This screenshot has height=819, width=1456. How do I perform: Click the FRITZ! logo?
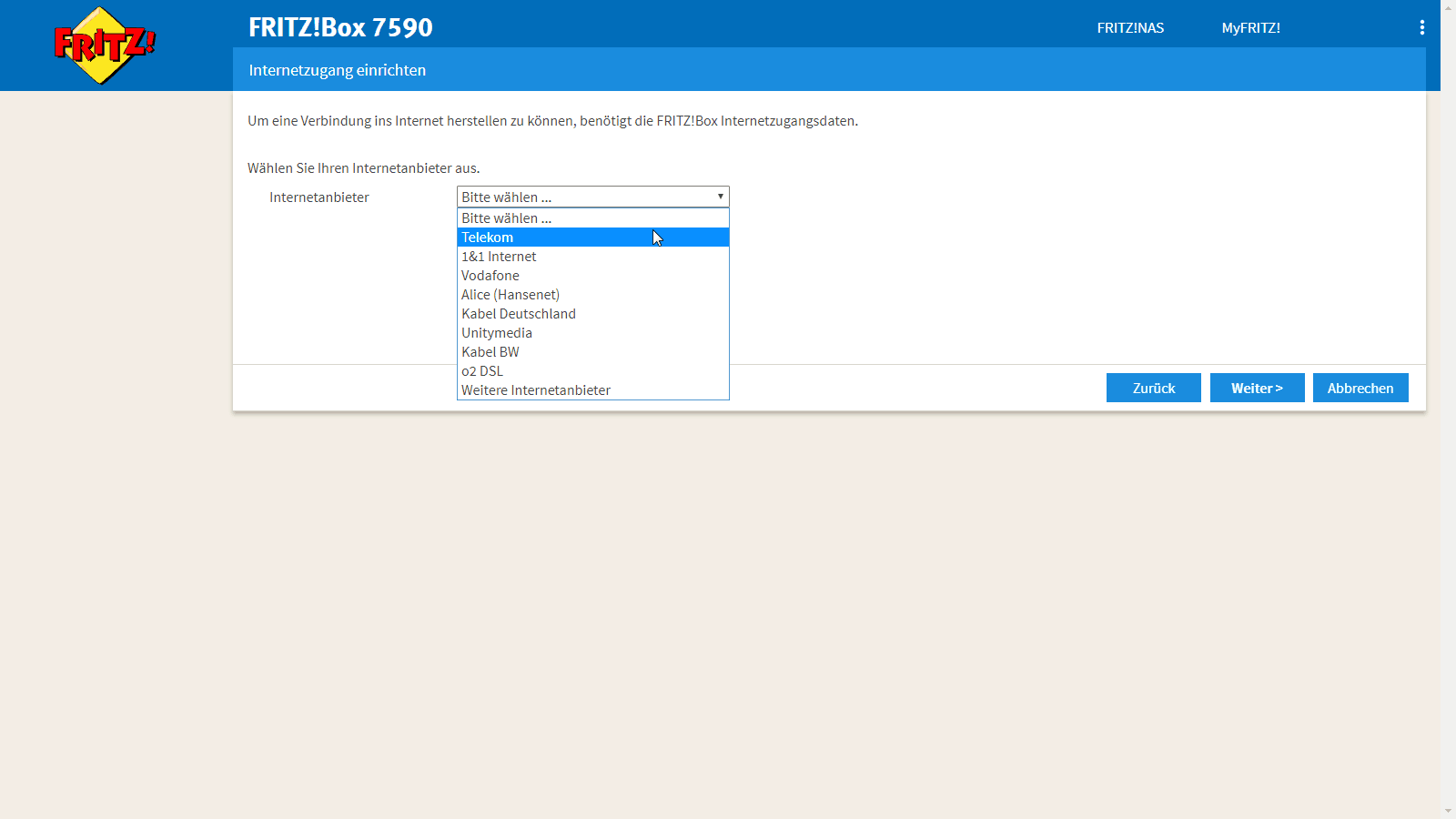tap(105, 45)
